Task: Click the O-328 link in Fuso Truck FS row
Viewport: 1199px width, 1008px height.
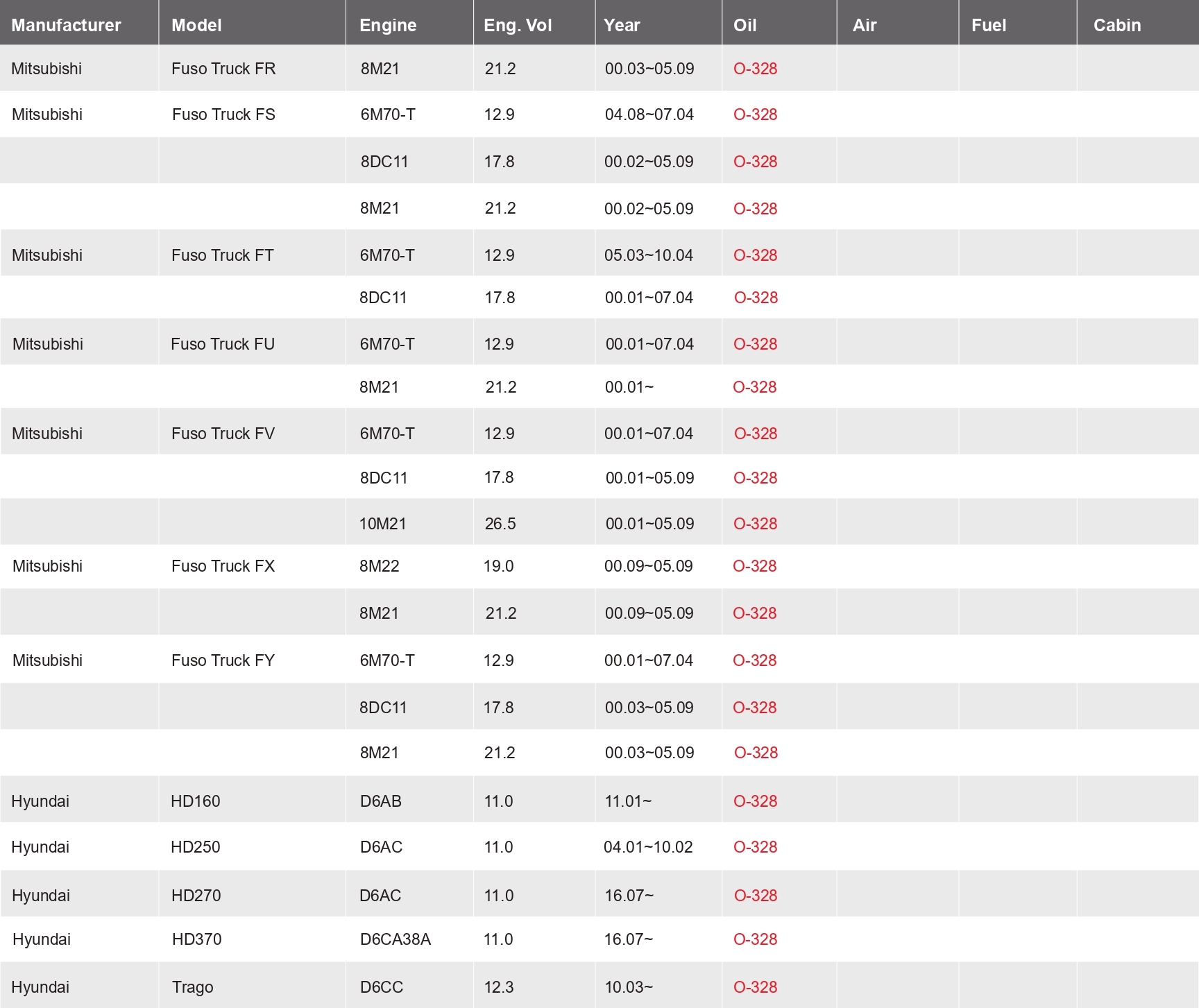Action: 756,114
